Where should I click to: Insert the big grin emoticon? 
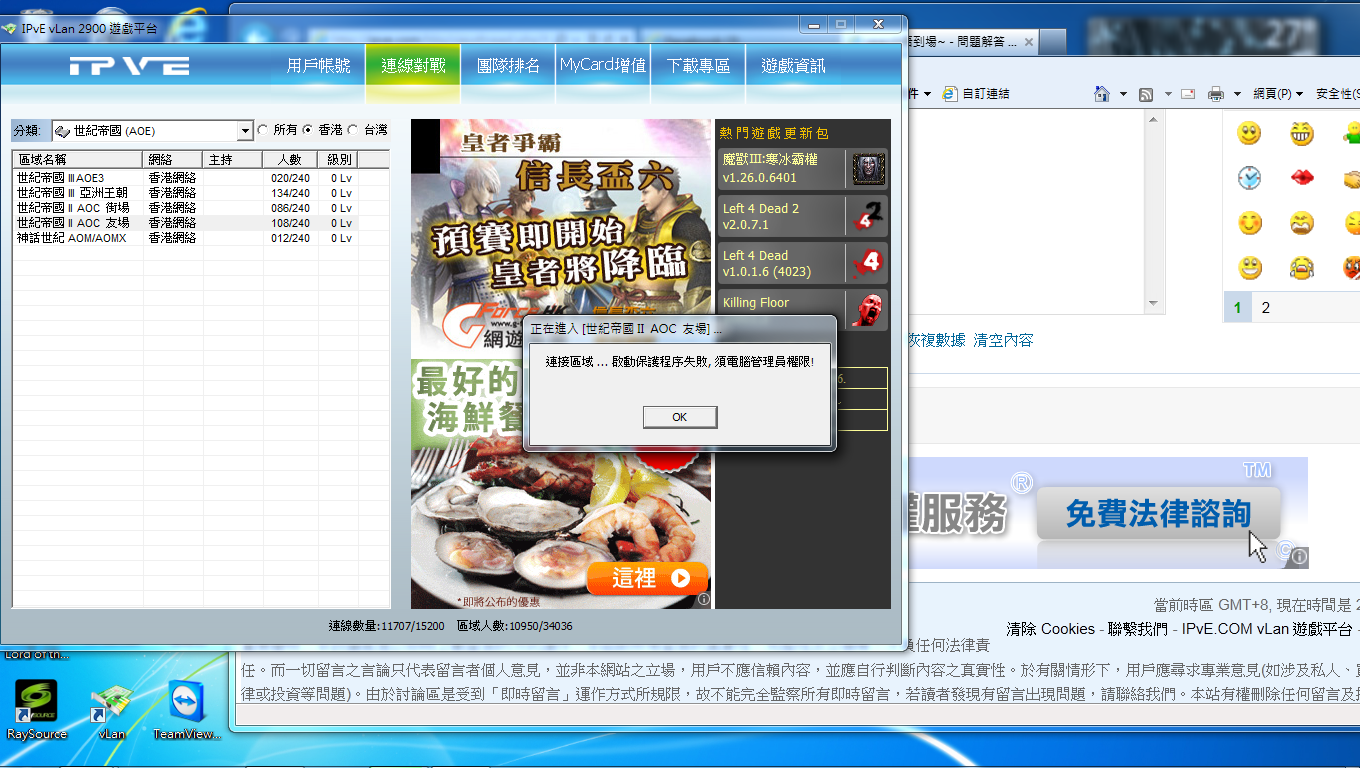click(x=1302, y=133)
